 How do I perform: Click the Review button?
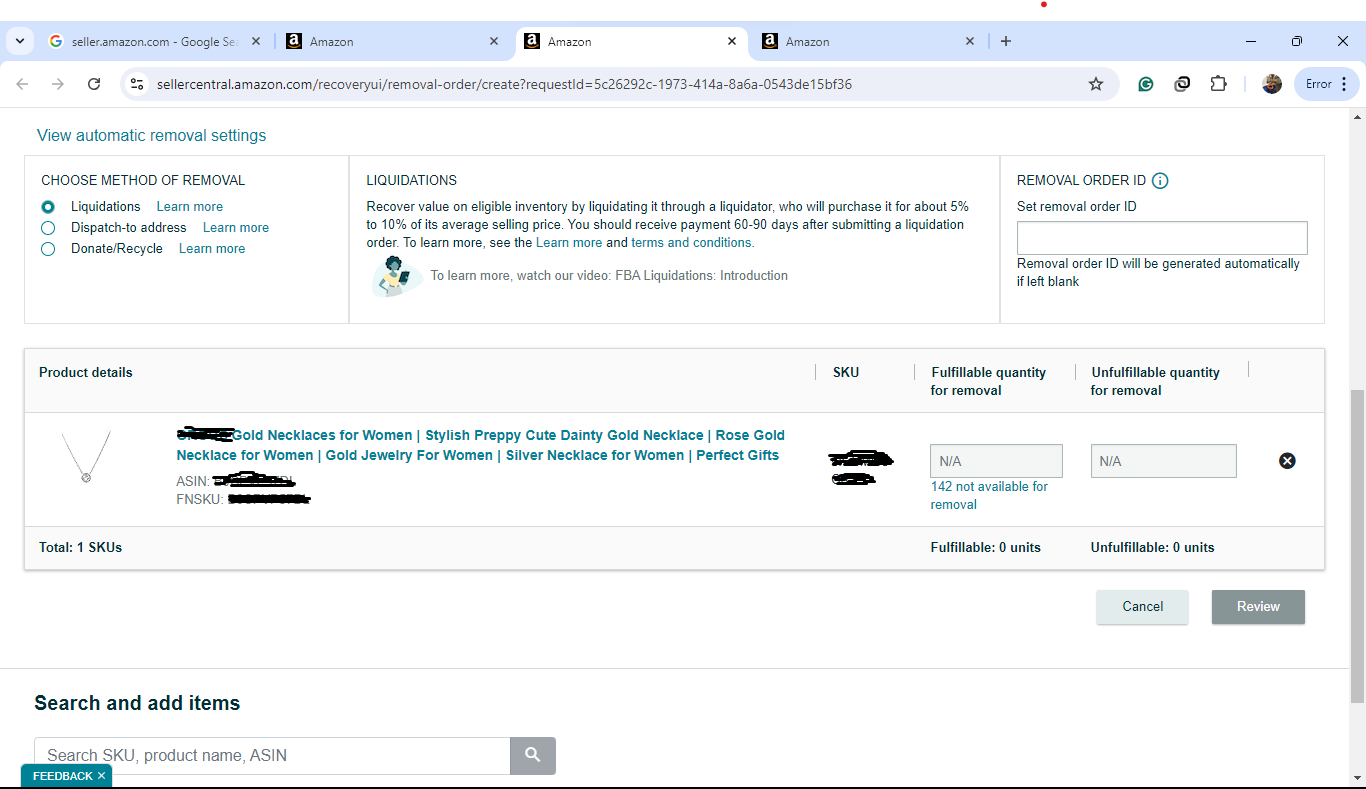click(x=1258, y=607)
